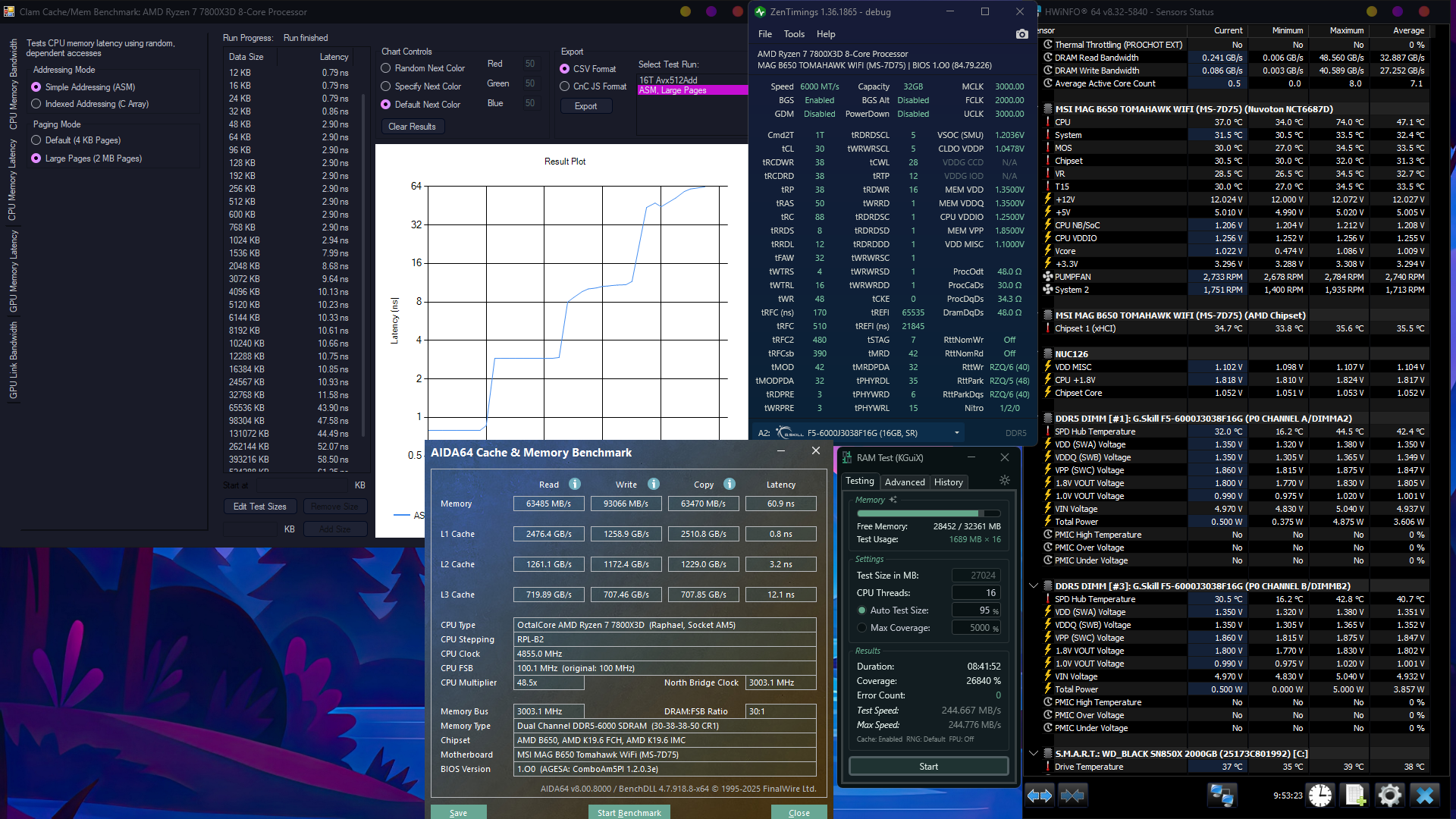Click HWiNFO network remote monitoring icon
This screenshot has height=819, width=1456.
1222,795
